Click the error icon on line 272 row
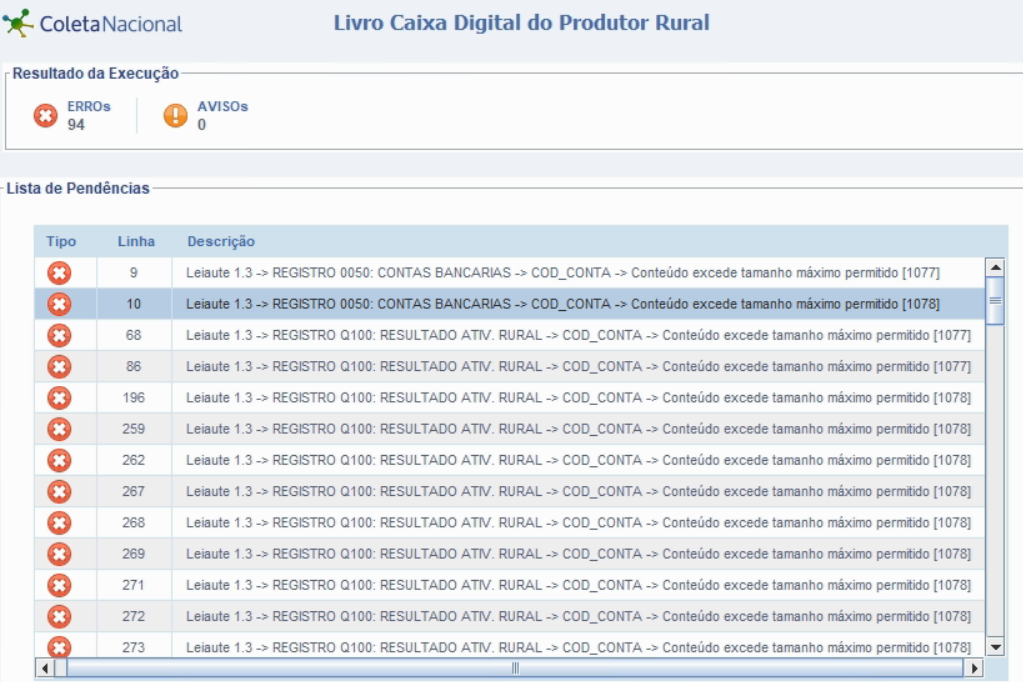This screenshot has height=682, width=1023. click(x=60, y=616)
